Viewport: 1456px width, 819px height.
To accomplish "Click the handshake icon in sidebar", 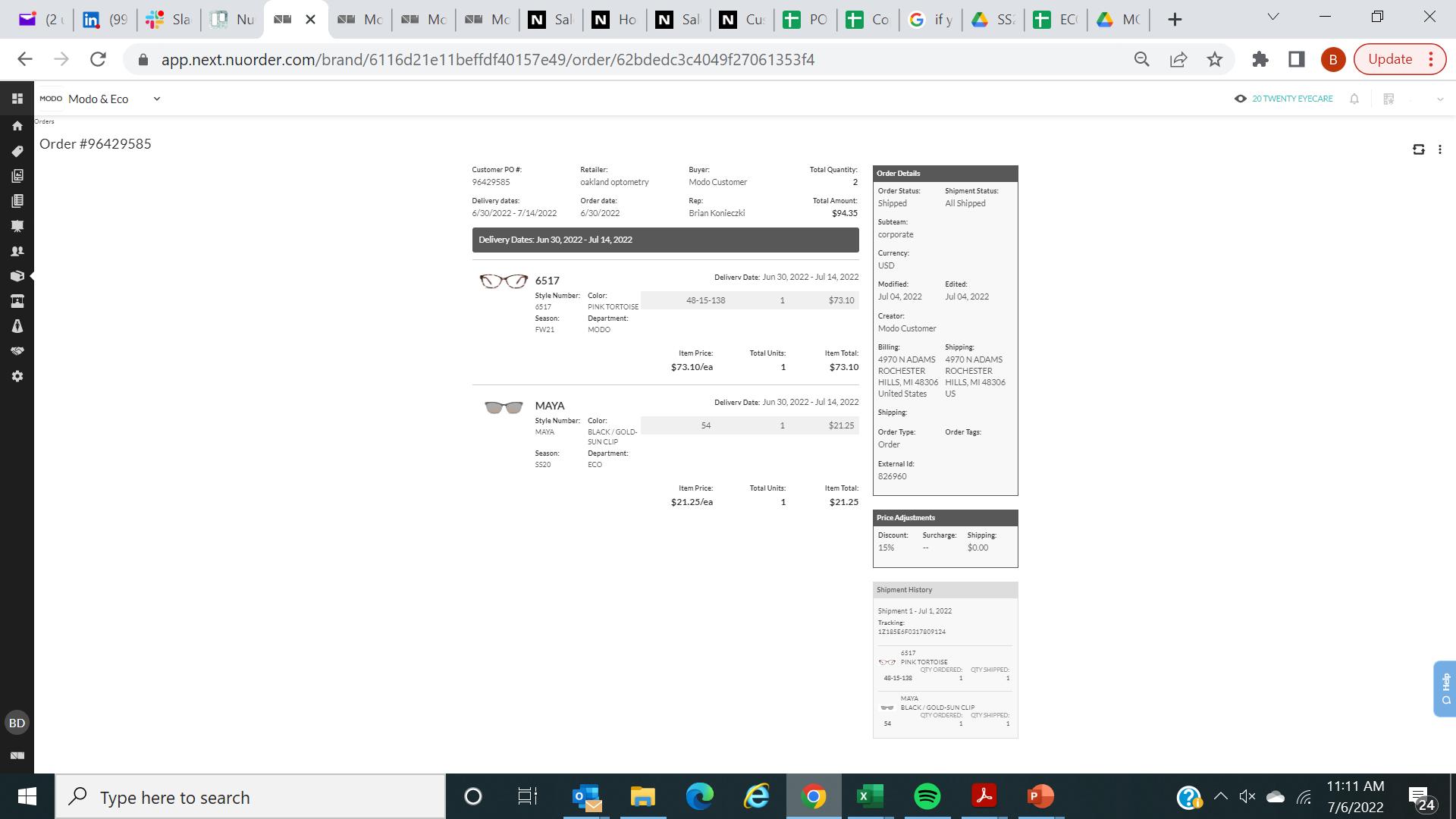I will coord(17,351).
